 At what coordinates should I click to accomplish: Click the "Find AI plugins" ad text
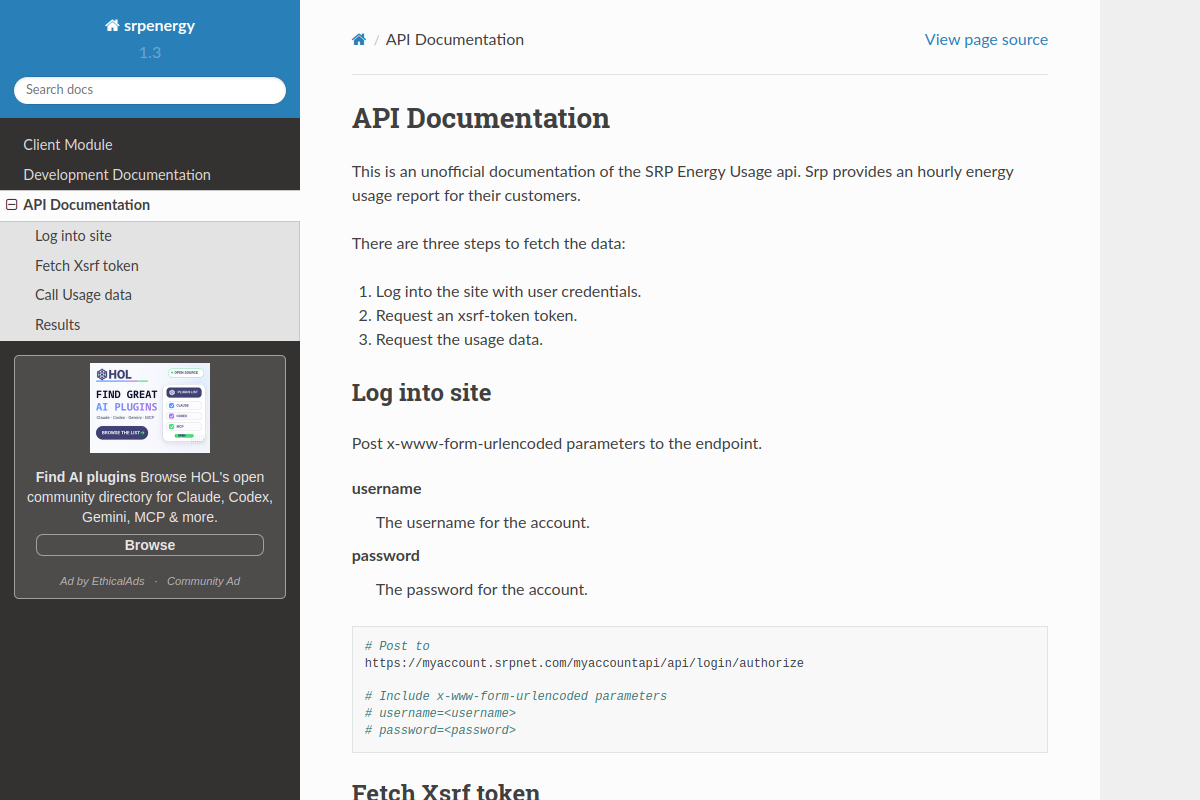[86, 477]
